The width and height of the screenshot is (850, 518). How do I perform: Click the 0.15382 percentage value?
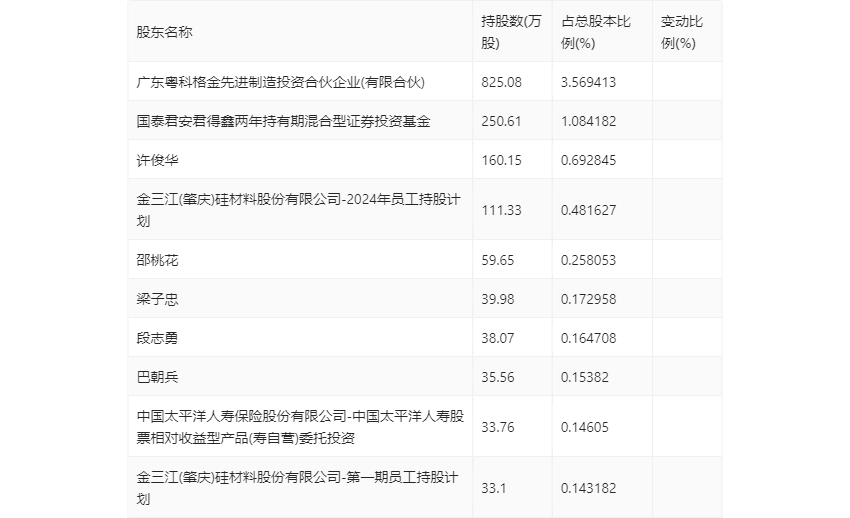pyautogui.click(x=584, y=377)
